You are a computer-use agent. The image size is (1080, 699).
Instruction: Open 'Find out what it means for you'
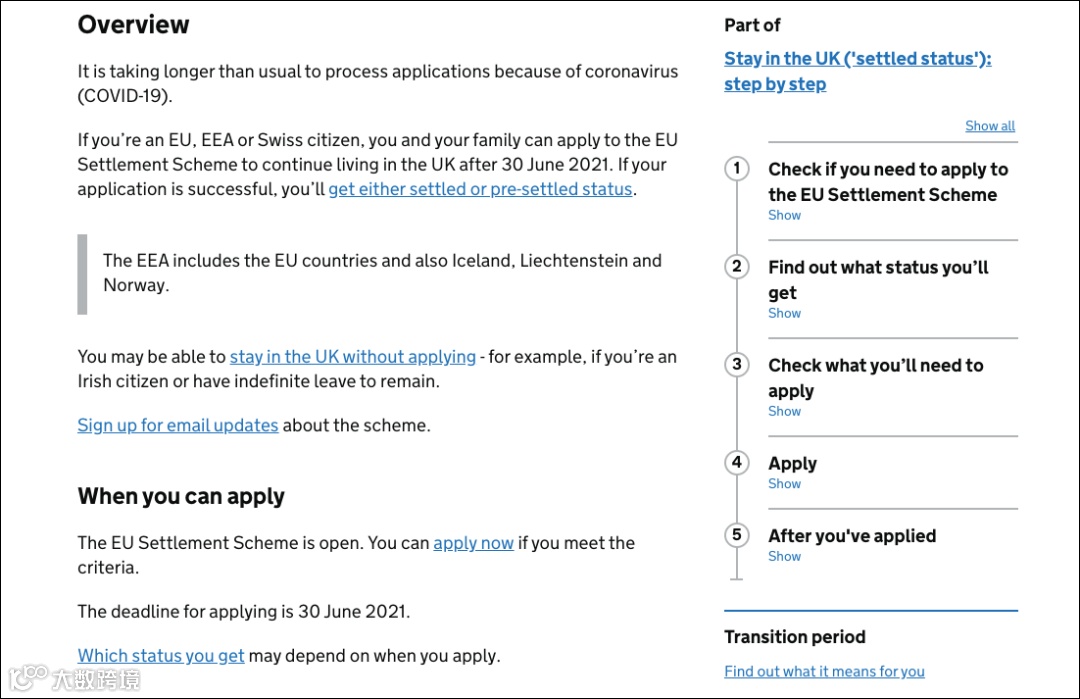point(824,672)
